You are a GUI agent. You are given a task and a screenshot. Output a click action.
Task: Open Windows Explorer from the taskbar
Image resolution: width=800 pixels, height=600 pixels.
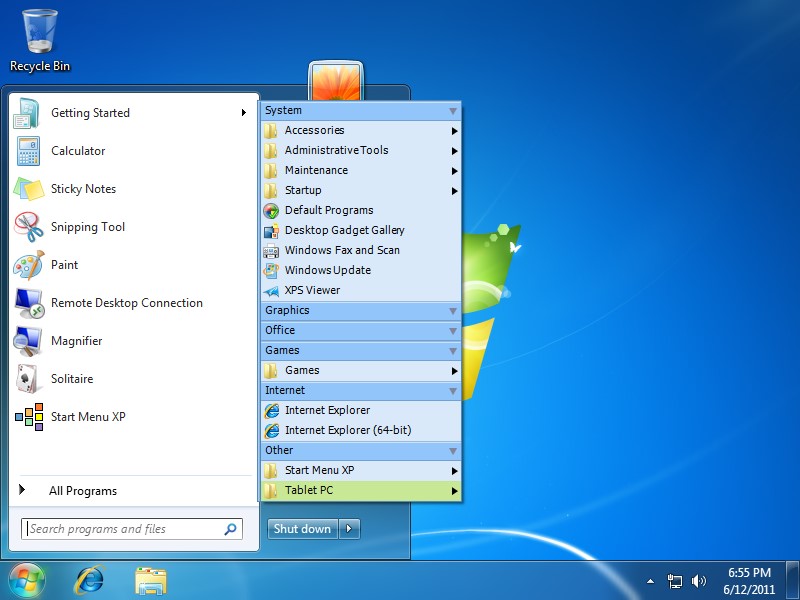(151, 581)
